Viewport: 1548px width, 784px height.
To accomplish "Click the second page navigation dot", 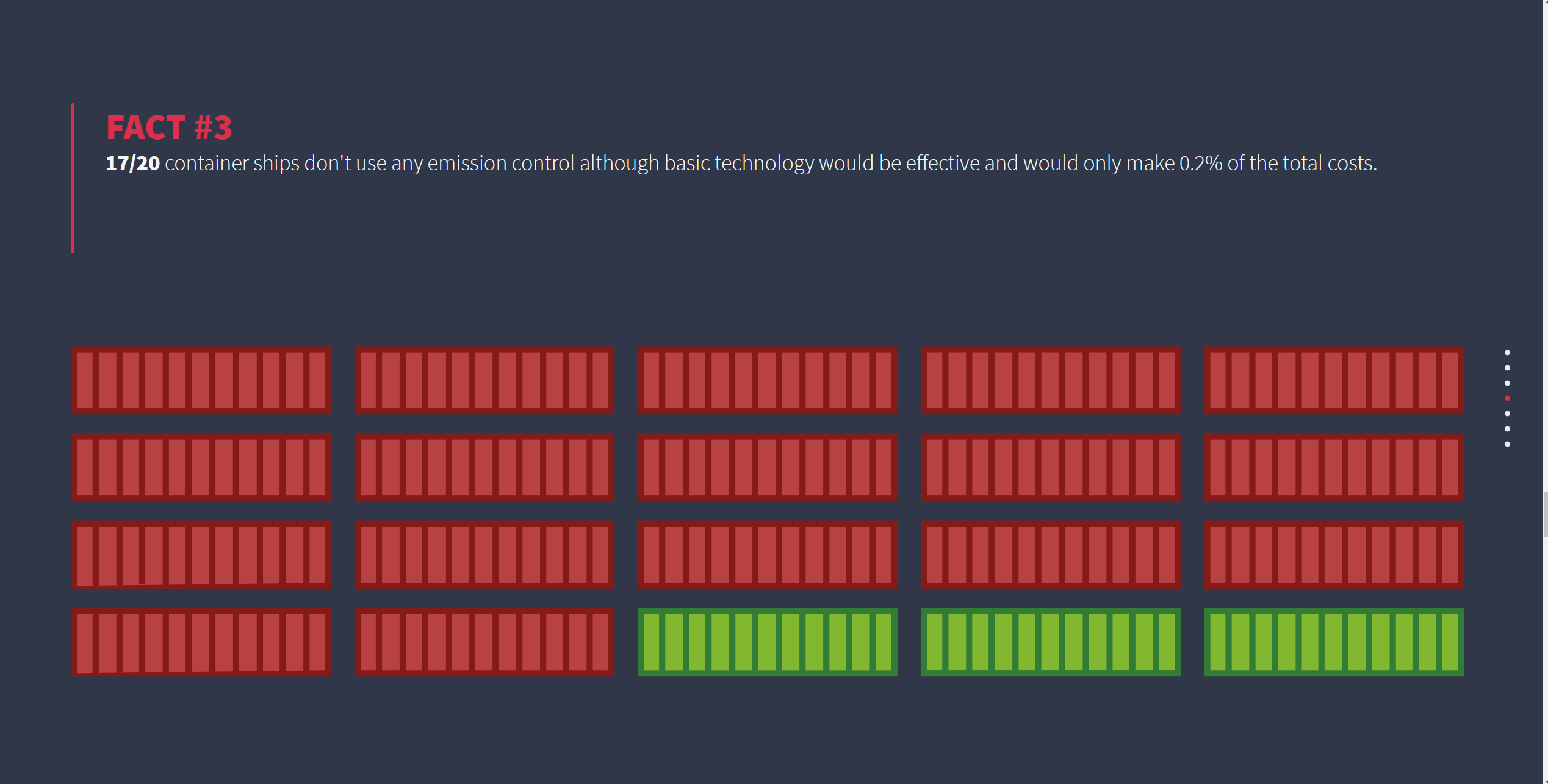I will (1507, 368).
